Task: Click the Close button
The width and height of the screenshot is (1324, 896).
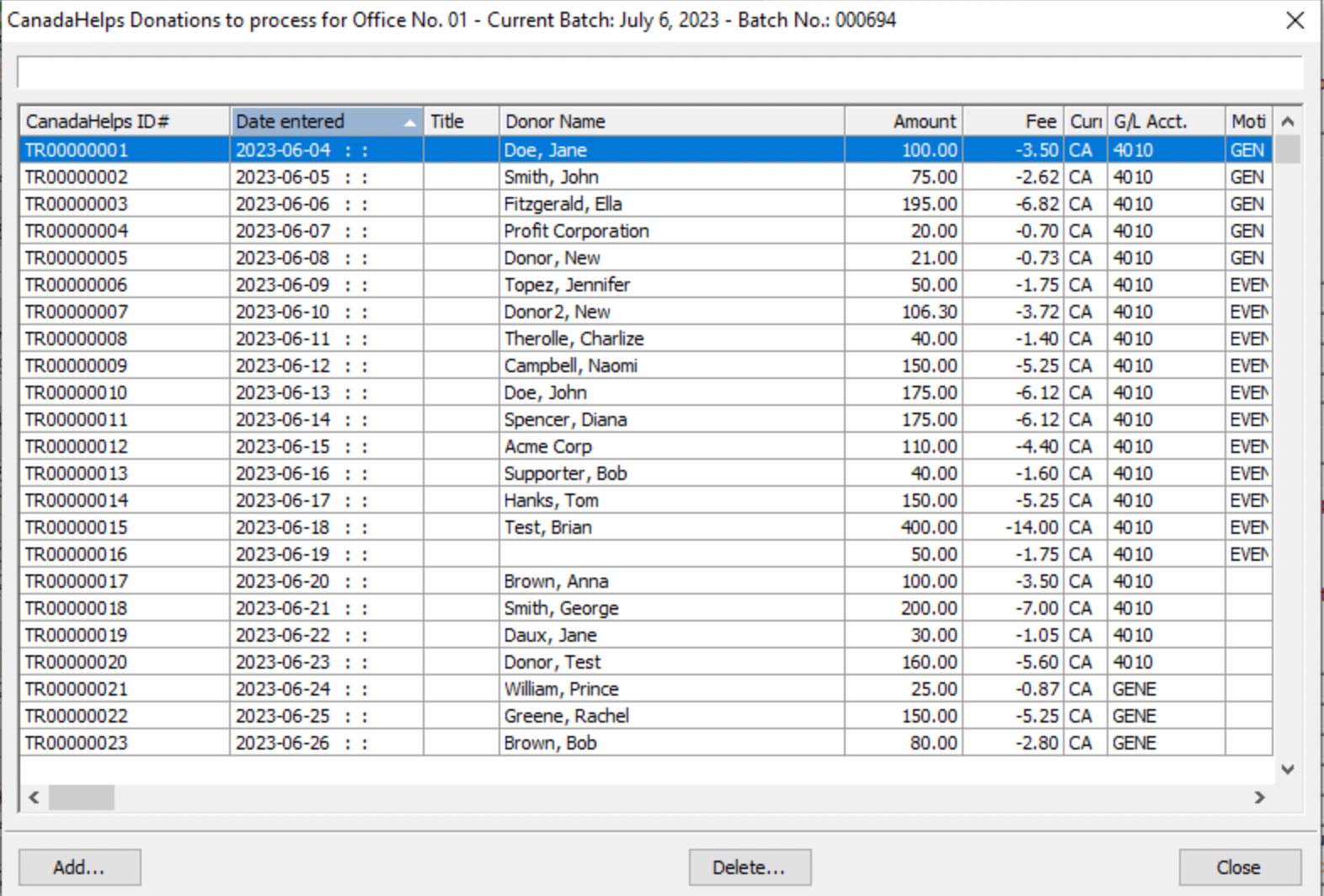Action: tap(1240, 867)
